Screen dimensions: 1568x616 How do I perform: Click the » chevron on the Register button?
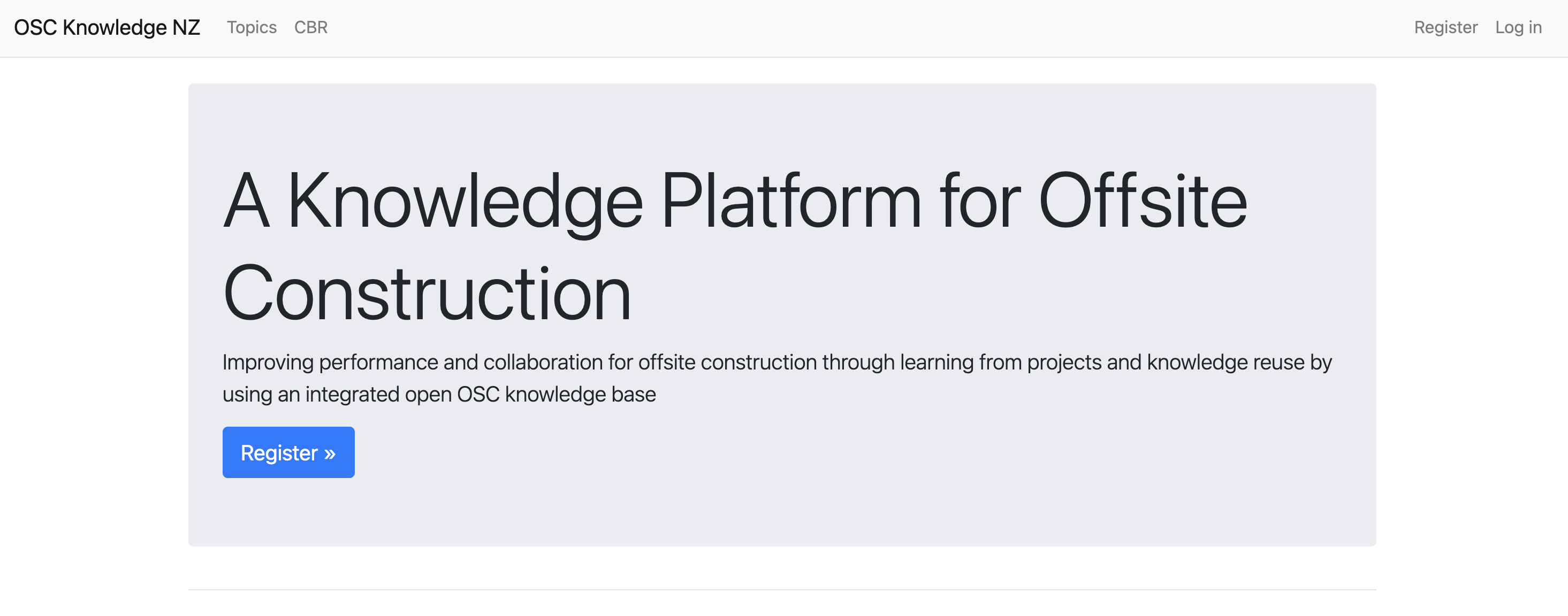329,453
